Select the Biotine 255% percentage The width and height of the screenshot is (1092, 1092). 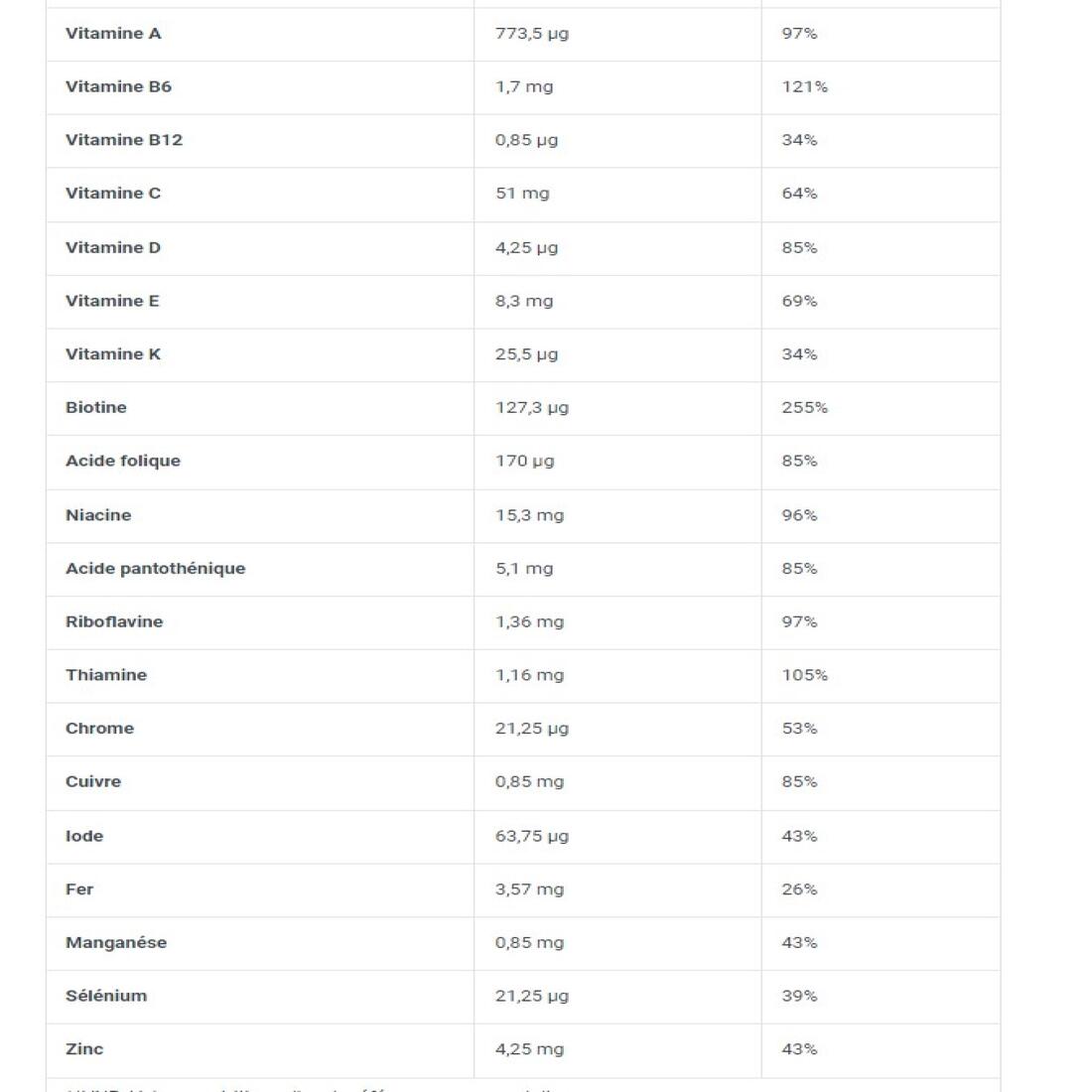804,407
